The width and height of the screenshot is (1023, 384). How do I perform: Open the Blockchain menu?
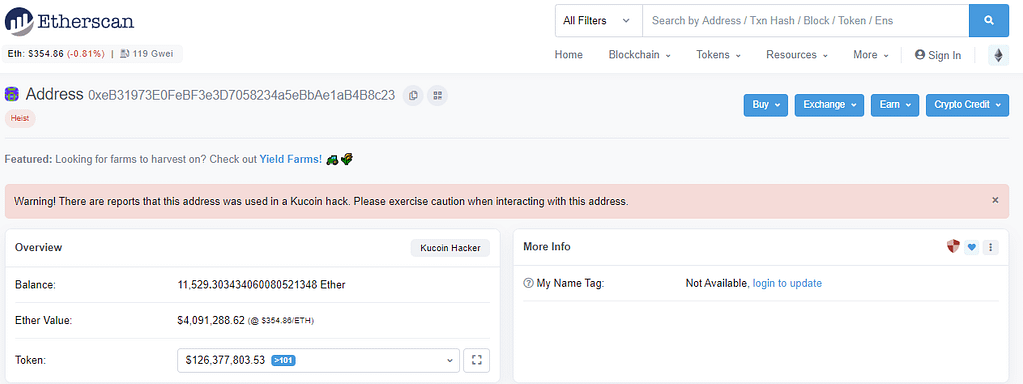639,55
